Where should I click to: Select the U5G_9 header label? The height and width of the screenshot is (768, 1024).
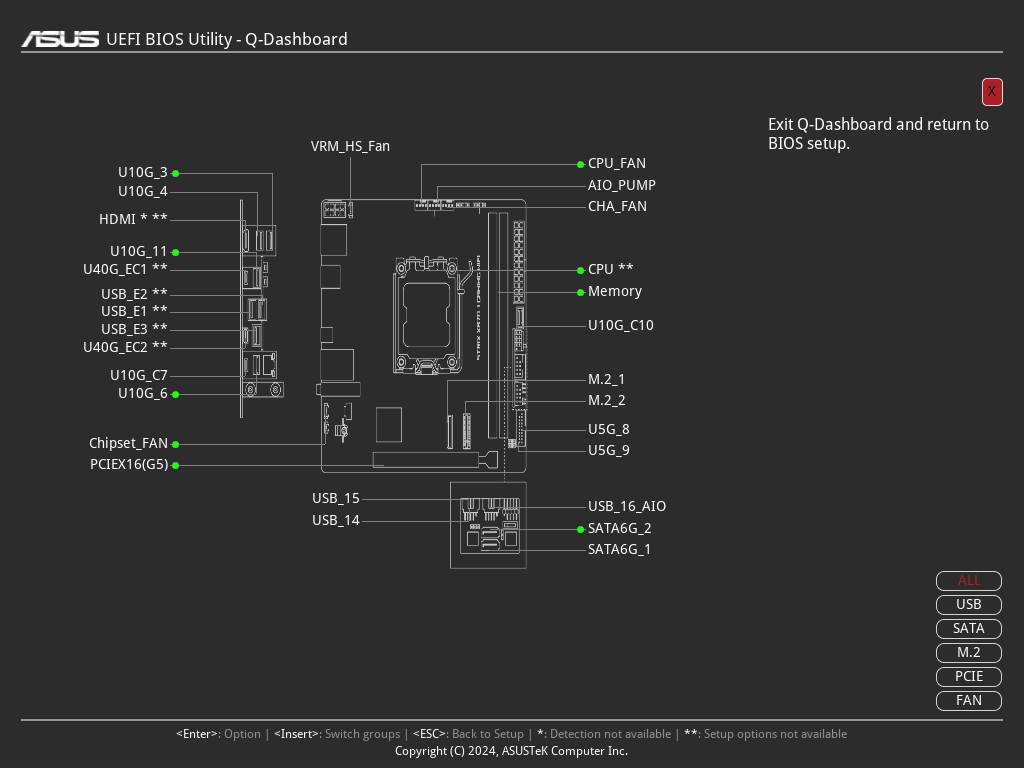pos(609,450)
